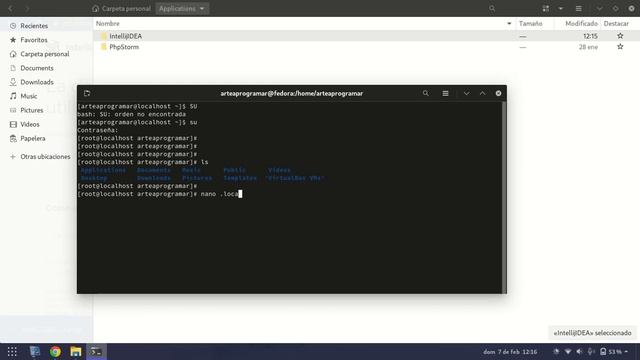This screenshot has width=640, height=360.
Task: Open battery 53% indicator
Action: point(614,351)
